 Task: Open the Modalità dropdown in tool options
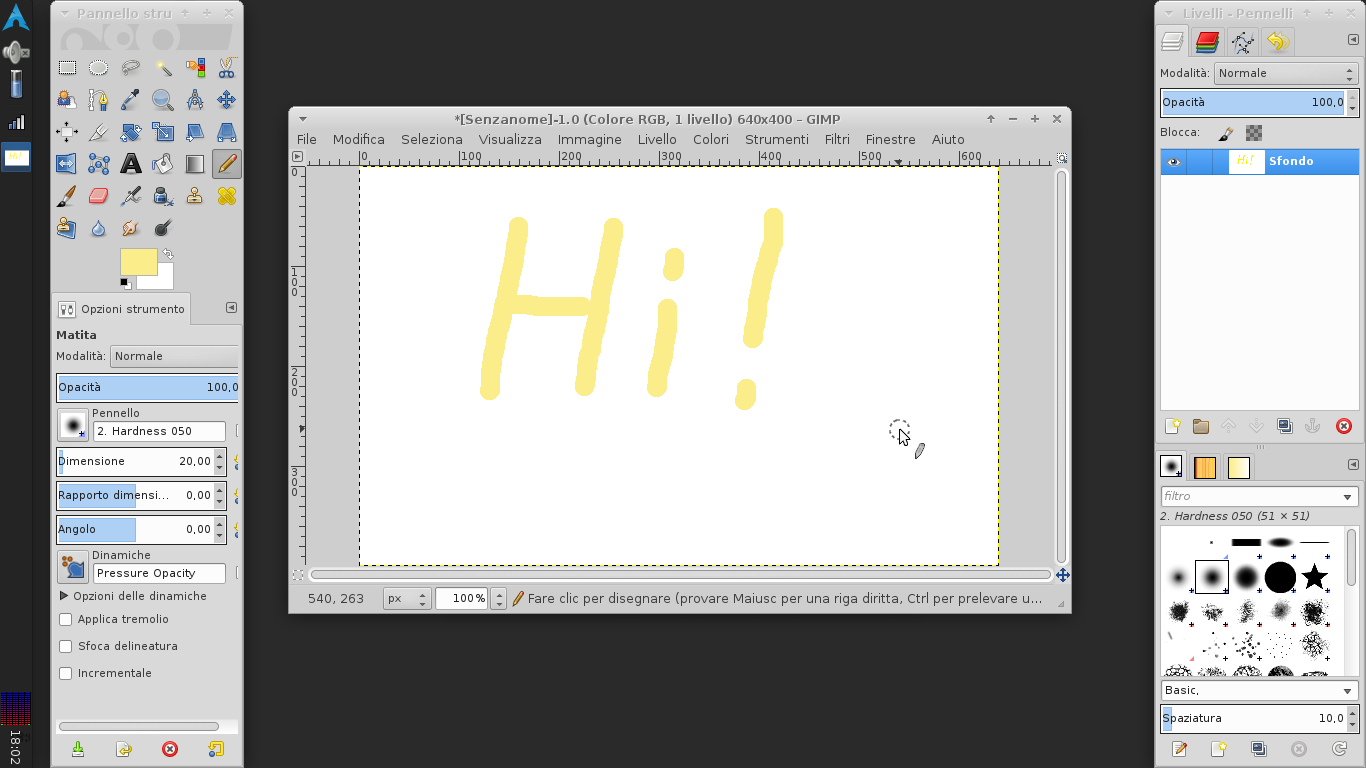coord(174,356)
